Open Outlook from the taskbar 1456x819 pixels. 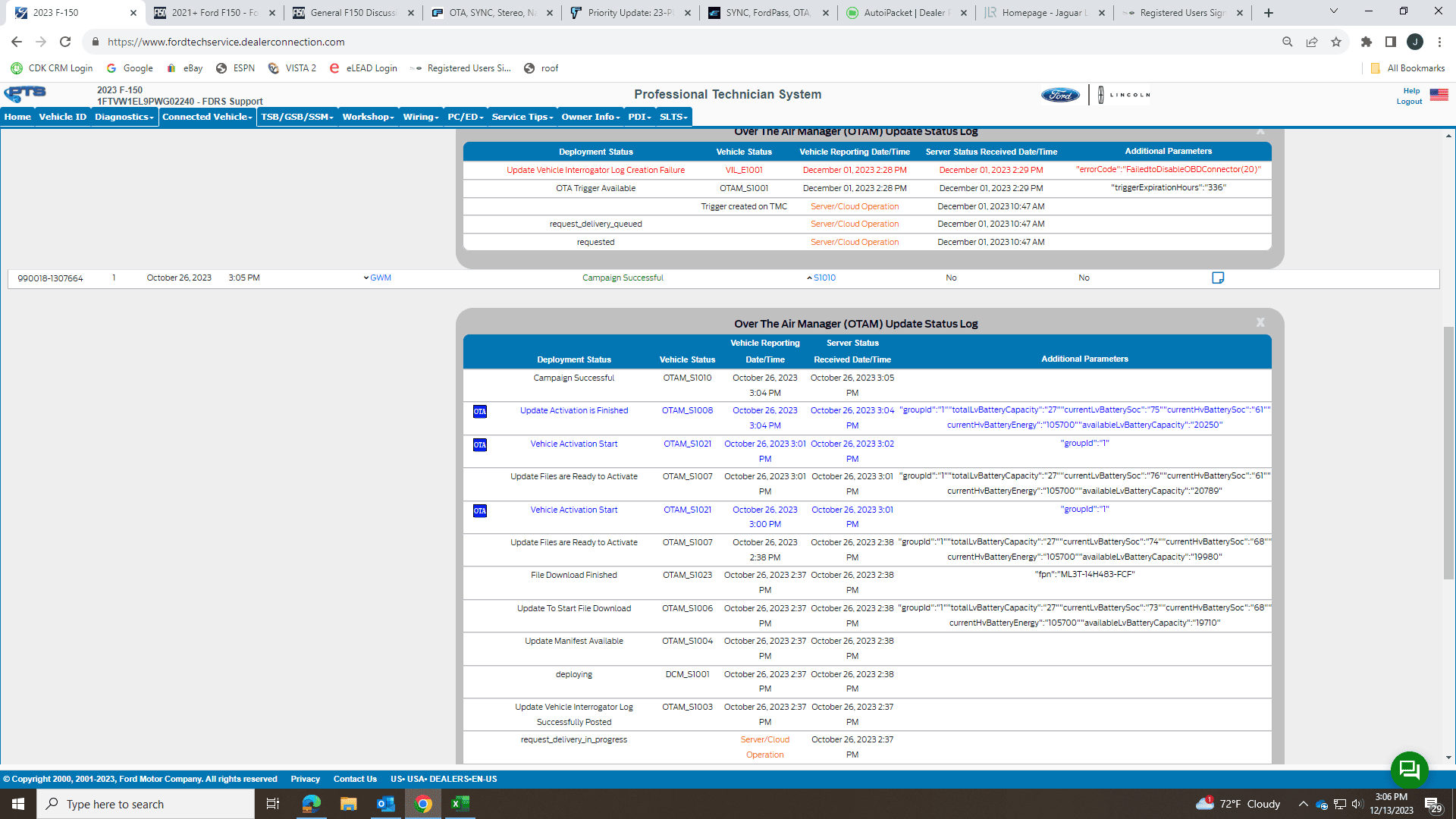pyautogui.click(x=385, y=804)
